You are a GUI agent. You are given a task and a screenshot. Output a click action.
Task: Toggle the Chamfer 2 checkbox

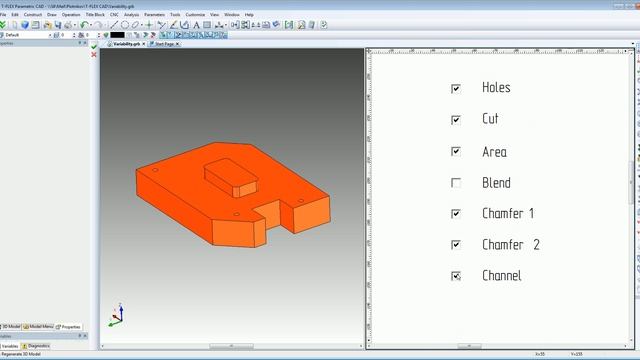point(456,244)
